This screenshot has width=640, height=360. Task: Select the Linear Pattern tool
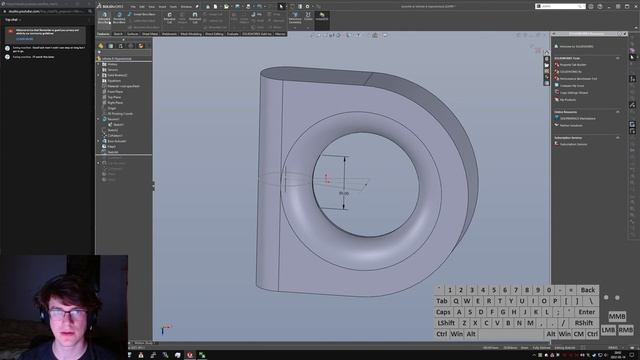(x=244, y=18)
